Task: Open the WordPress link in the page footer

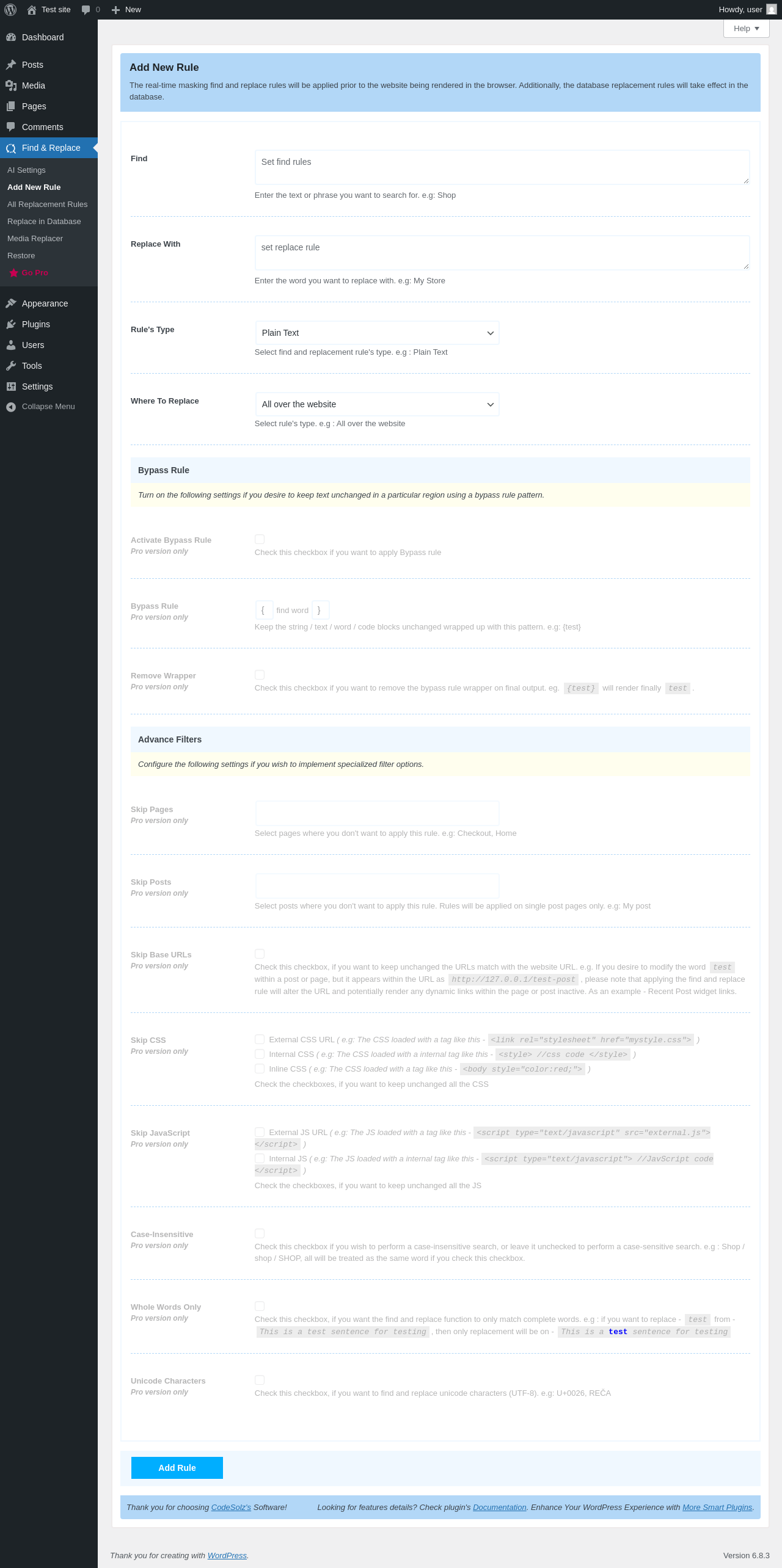Action: pos(227,1556)
